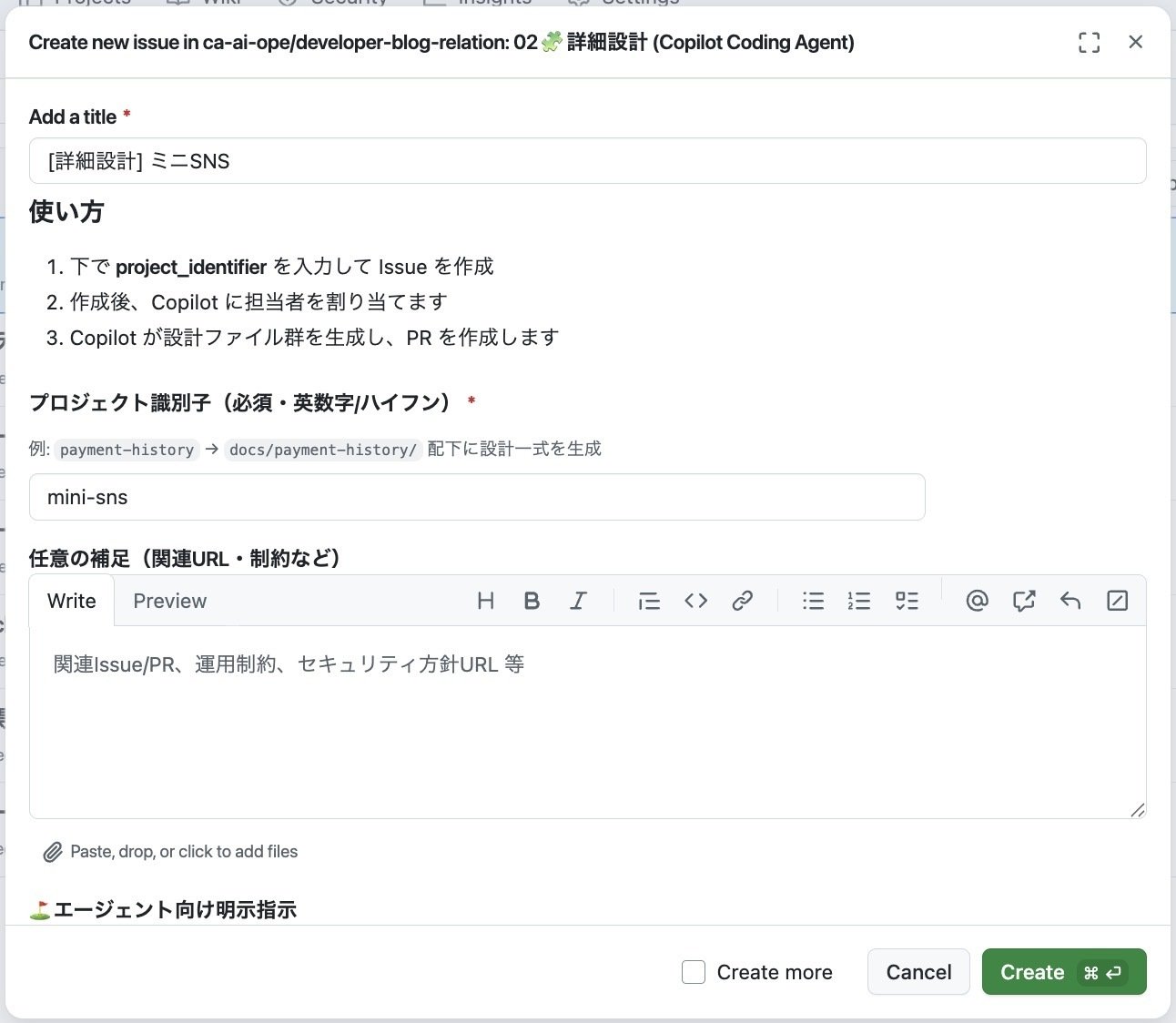Apply italic formatting
Image resolution: width=1176 pixels, height=1023 pixels.
(578, 601)
